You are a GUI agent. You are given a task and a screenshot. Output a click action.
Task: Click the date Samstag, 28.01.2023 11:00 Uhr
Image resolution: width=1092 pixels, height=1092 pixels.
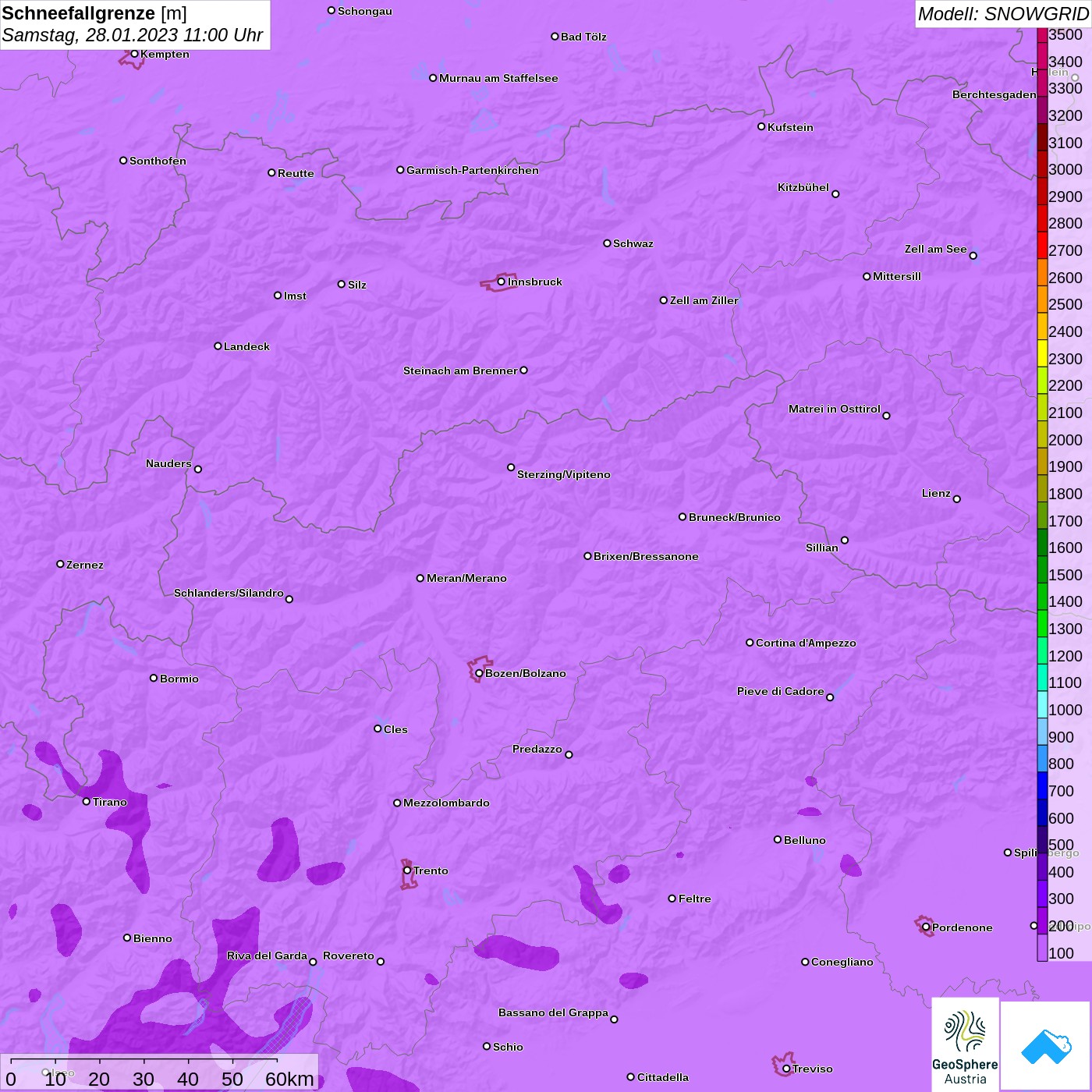coord(133,35)
